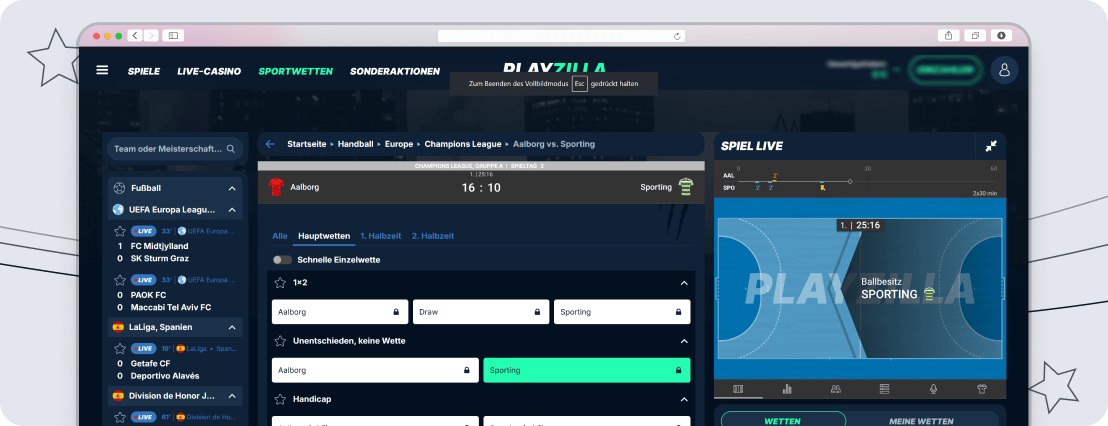The height and width of the screenshot is (426, 1108).
Task: Select the Meine Wetten tab
Action: point(921,421)
